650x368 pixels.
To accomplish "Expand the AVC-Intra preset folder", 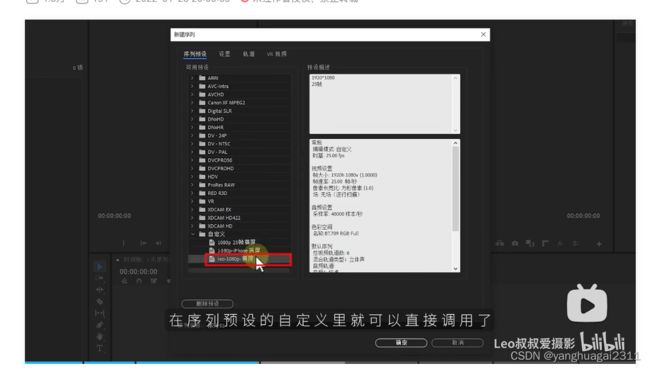I will 192,86.
